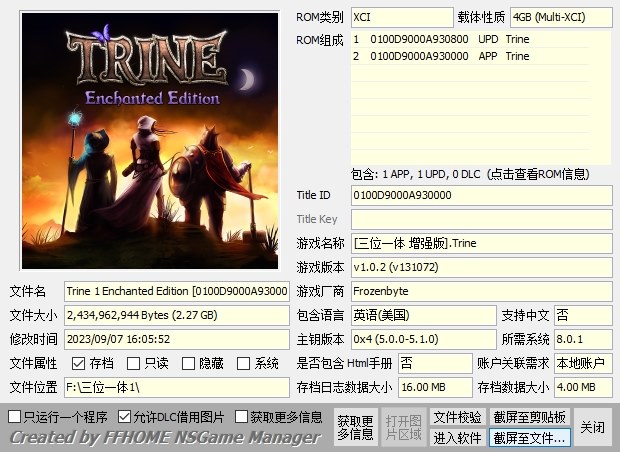The image size is (620, 452).
Task: Click the 账户关联需求 field 本地账户
Action: coord(583,363)
